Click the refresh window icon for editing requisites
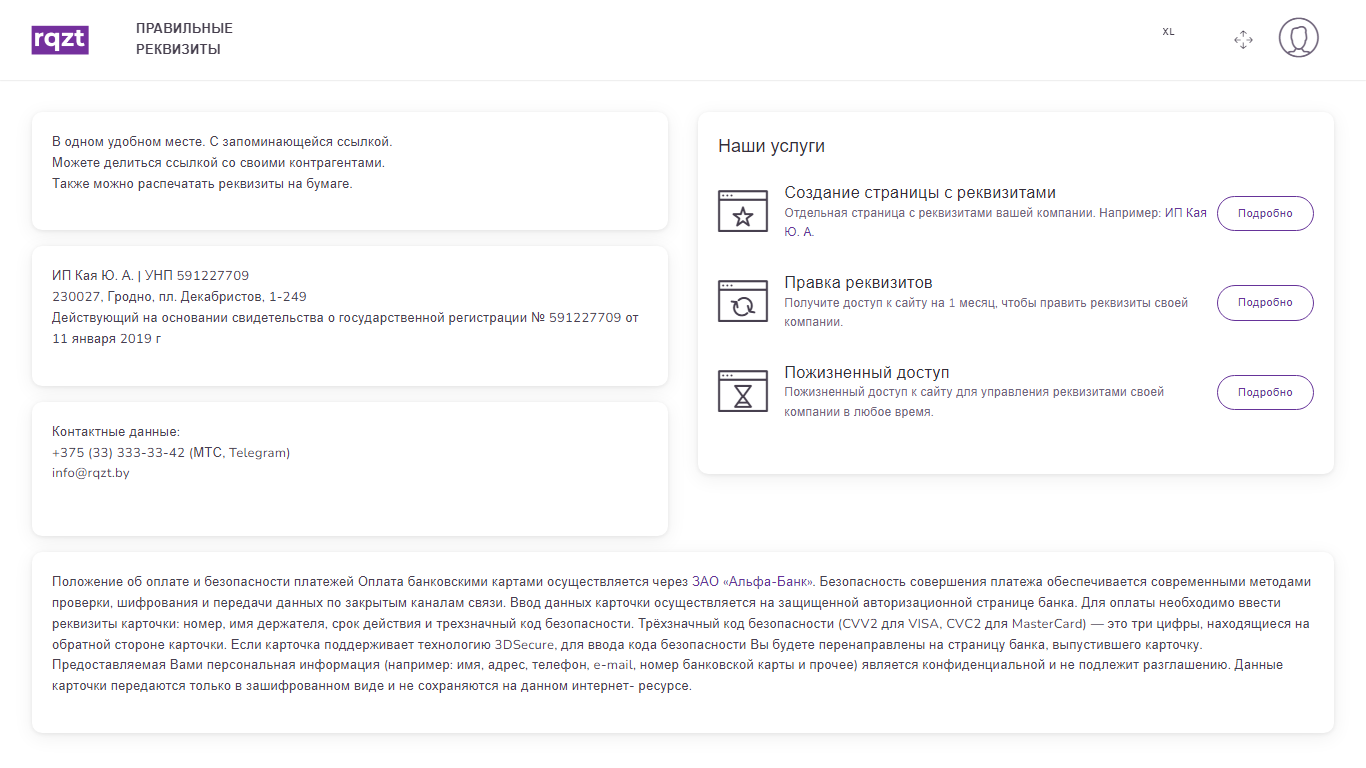Screen dimensions: 1366x768 pos(743,301)
